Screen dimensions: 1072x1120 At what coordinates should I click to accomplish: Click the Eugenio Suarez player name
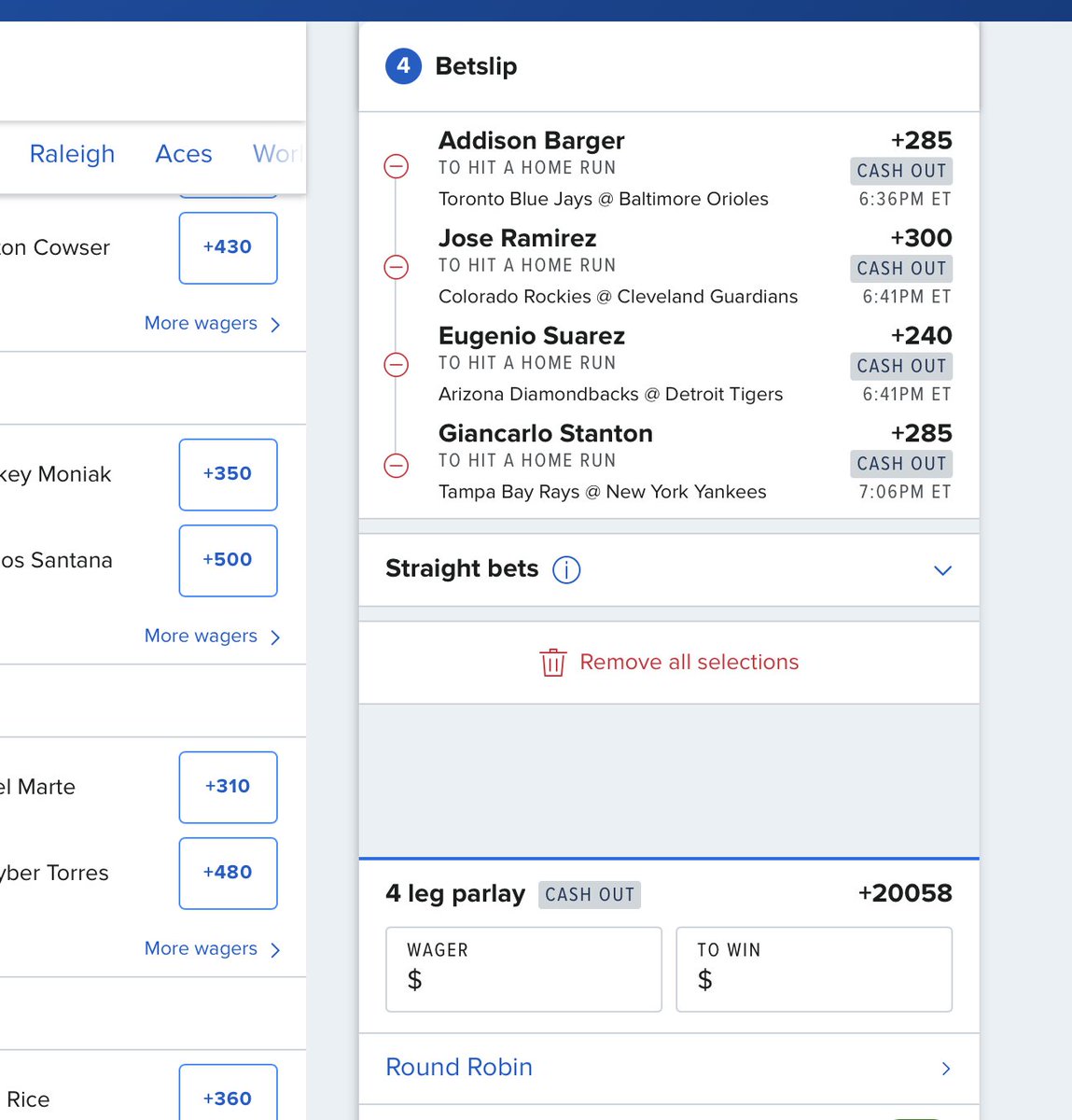click(532, 336)
